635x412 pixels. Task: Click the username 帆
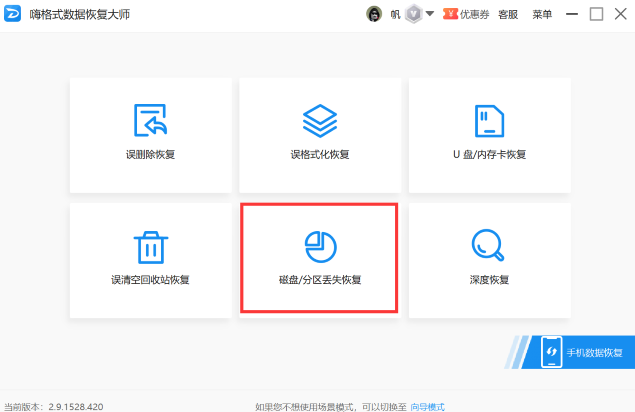coord(395,15)
